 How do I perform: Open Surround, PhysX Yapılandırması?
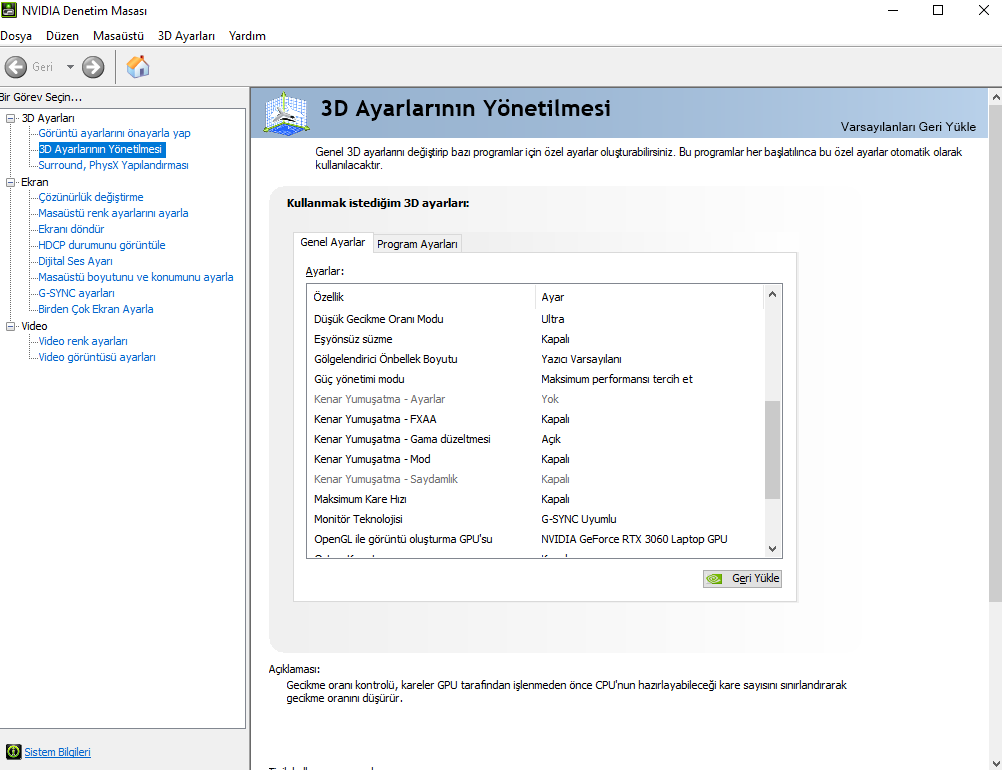(x=113, y=165)
